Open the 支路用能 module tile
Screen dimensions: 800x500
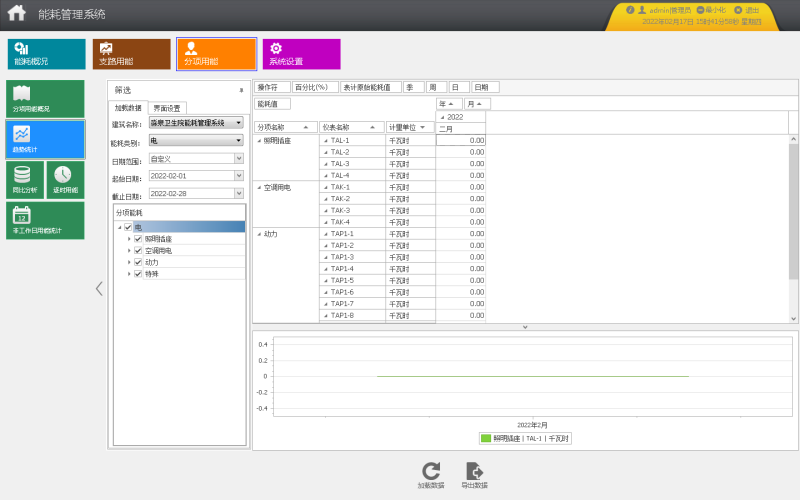tap(132, 54)
